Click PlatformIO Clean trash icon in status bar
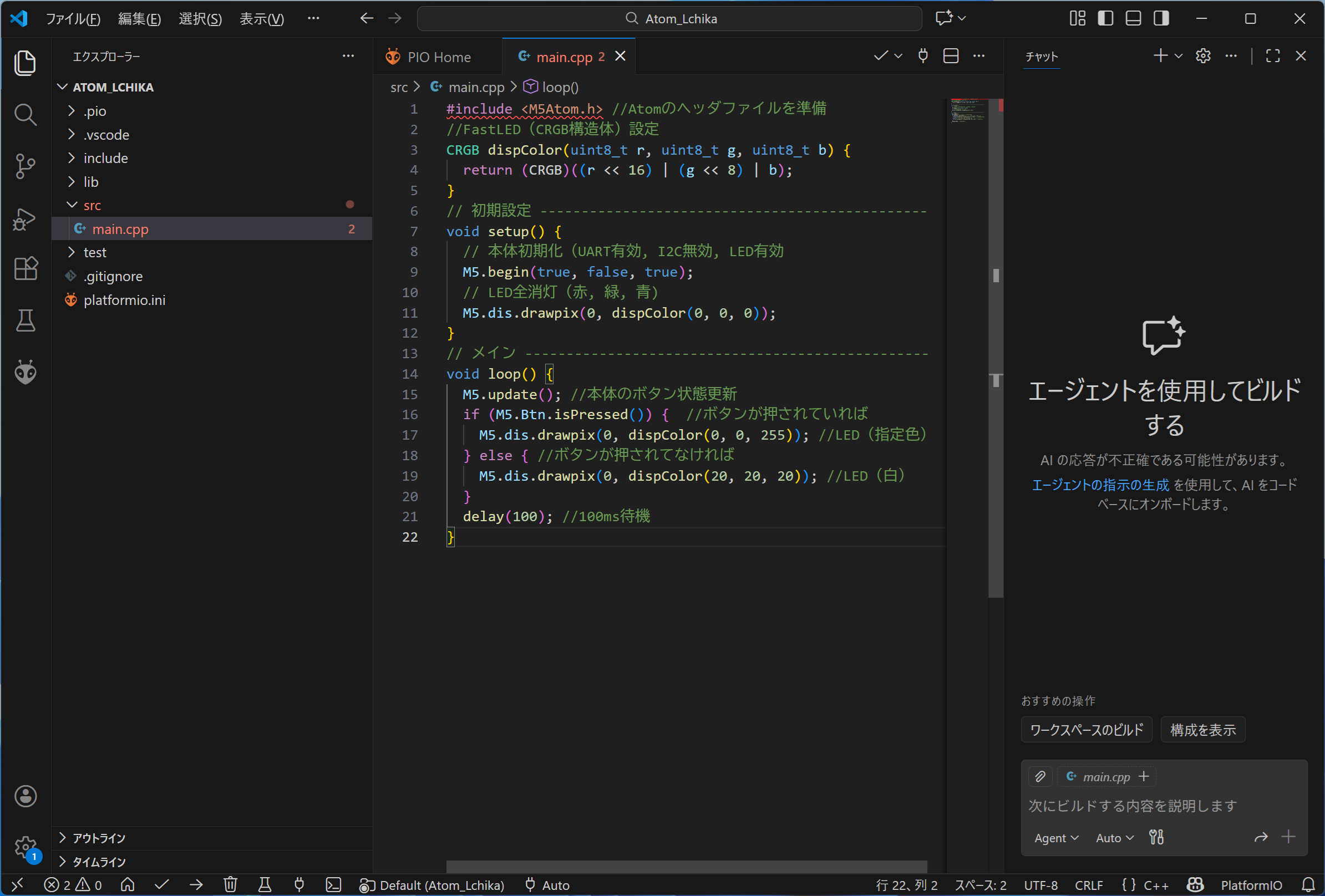Viewport: 1325px width, 896px height. coord(230,884)
